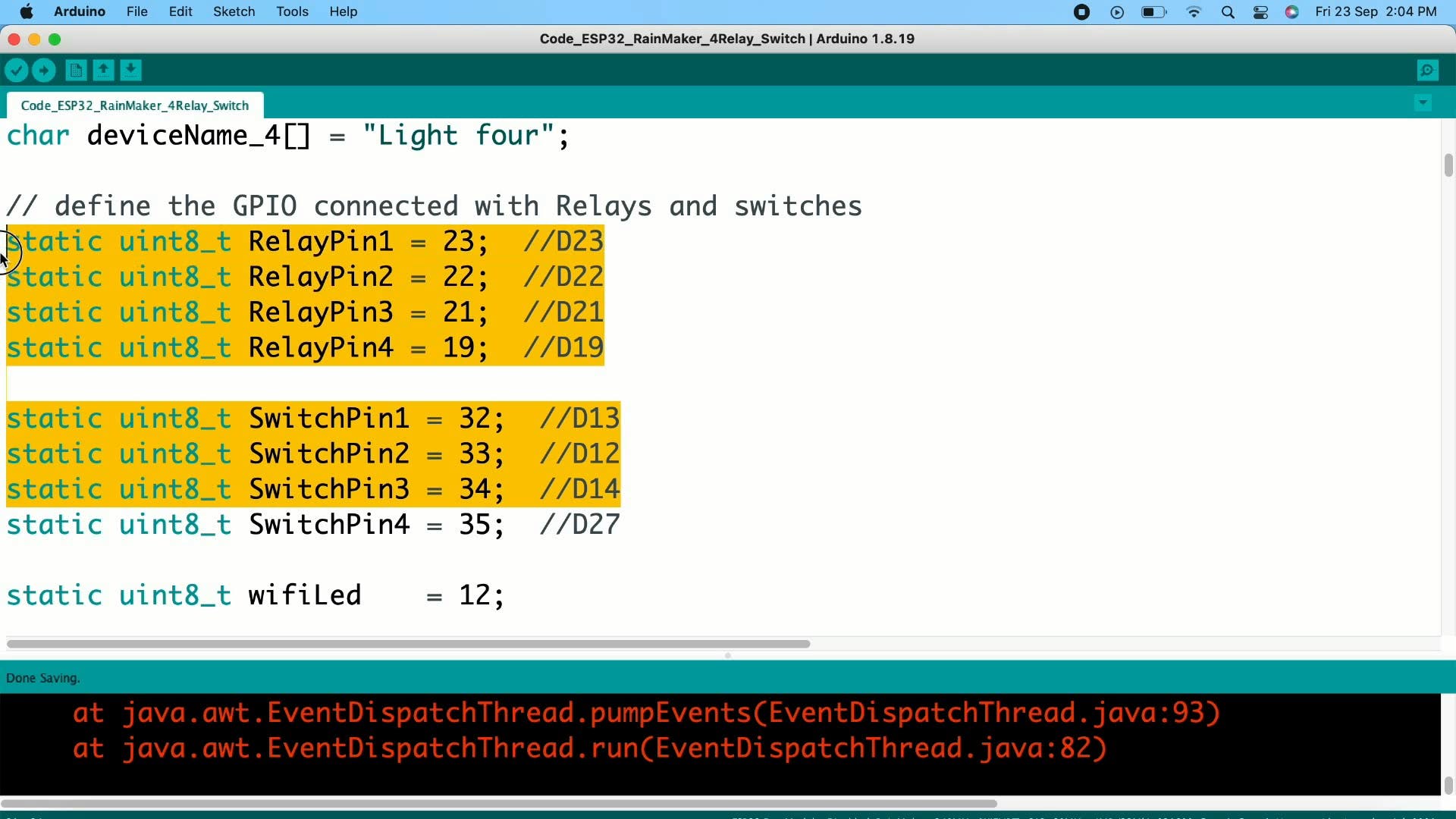The width and height of the screenshot is (1456, 819).
Task: Open the Help menu
Action: point(344,11)
